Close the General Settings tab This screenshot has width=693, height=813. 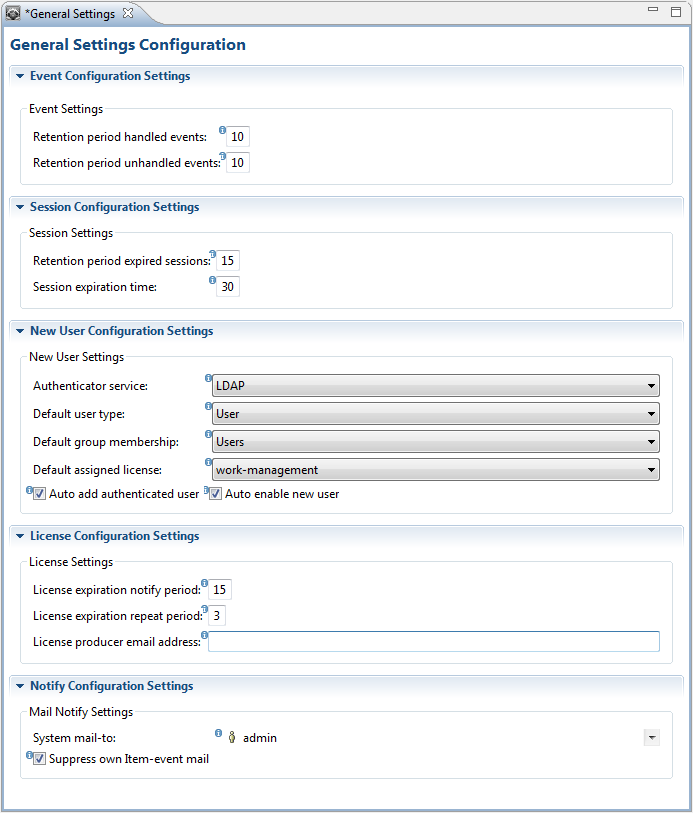(x=127, y=14)
